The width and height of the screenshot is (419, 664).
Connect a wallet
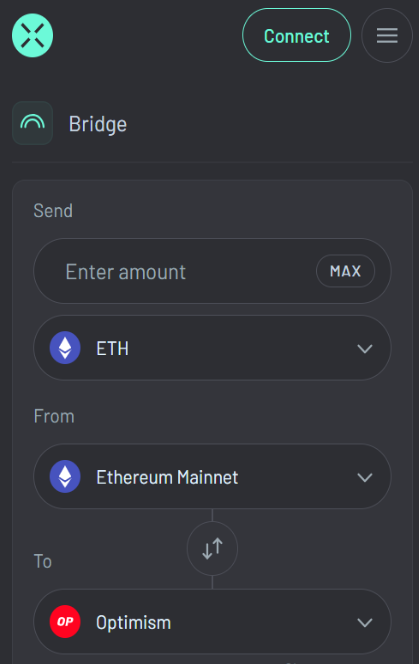coord(297,36)
